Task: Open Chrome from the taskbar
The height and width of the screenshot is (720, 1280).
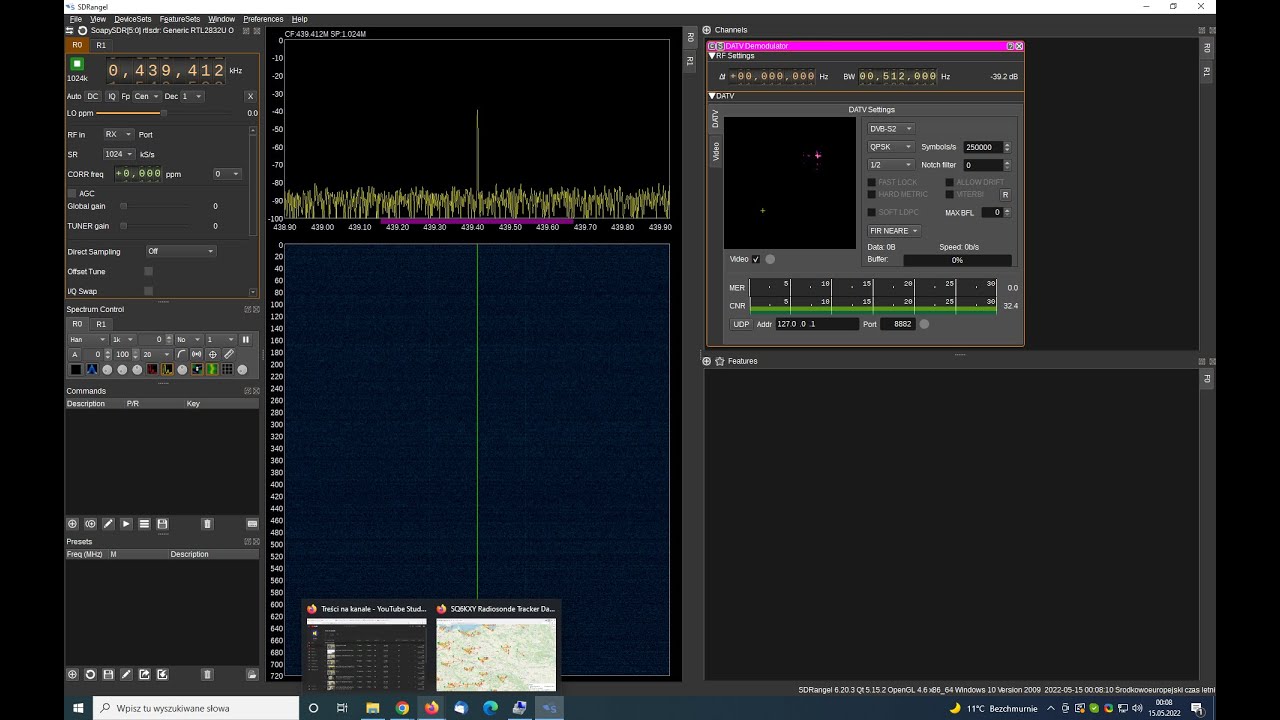Action: coord(402,708)
